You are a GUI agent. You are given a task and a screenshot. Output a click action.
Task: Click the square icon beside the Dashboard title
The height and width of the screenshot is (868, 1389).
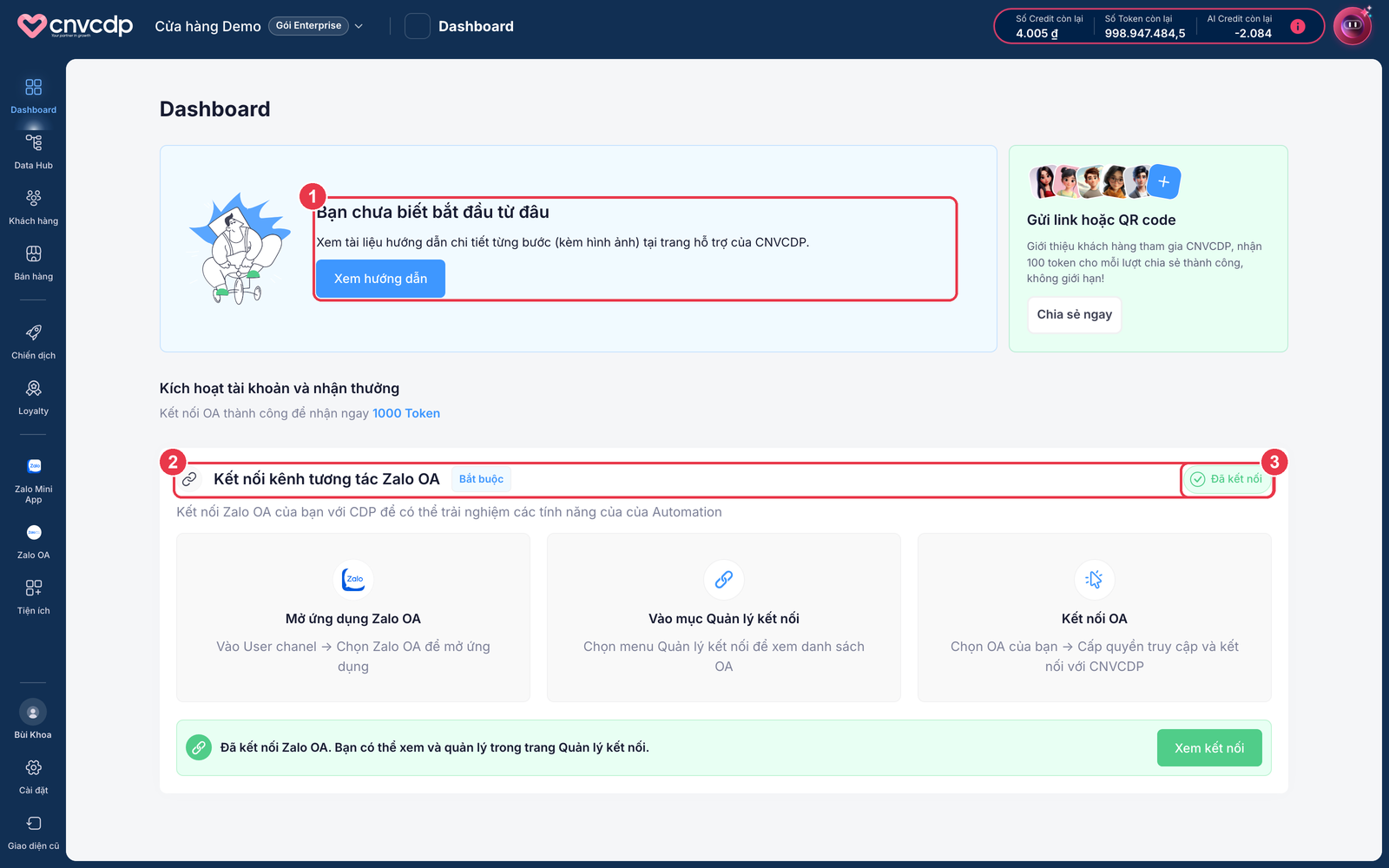(418, 26)
